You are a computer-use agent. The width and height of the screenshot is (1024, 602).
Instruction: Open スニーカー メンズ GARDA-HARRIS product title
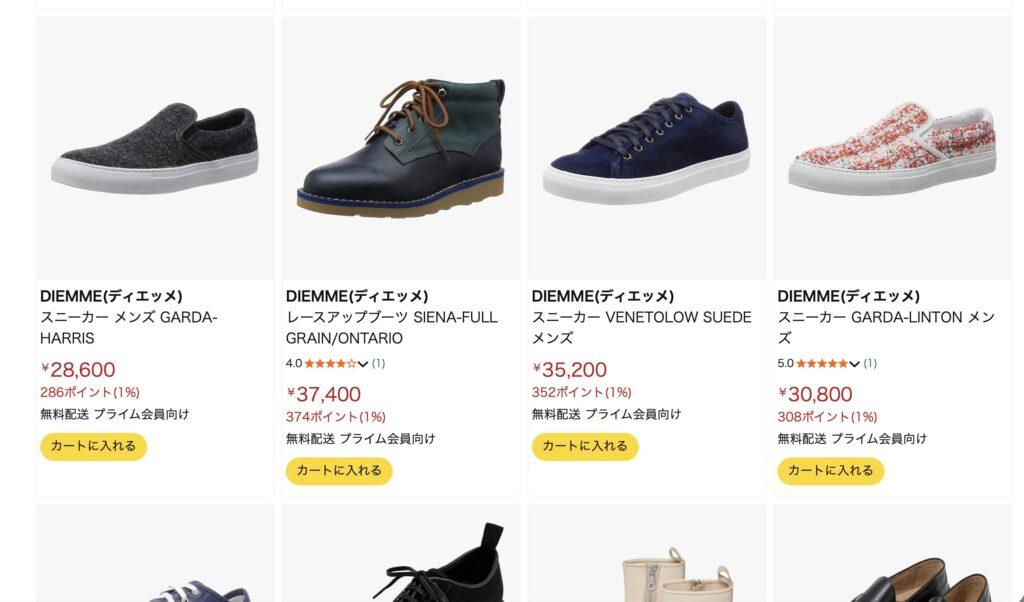(128, 328)
